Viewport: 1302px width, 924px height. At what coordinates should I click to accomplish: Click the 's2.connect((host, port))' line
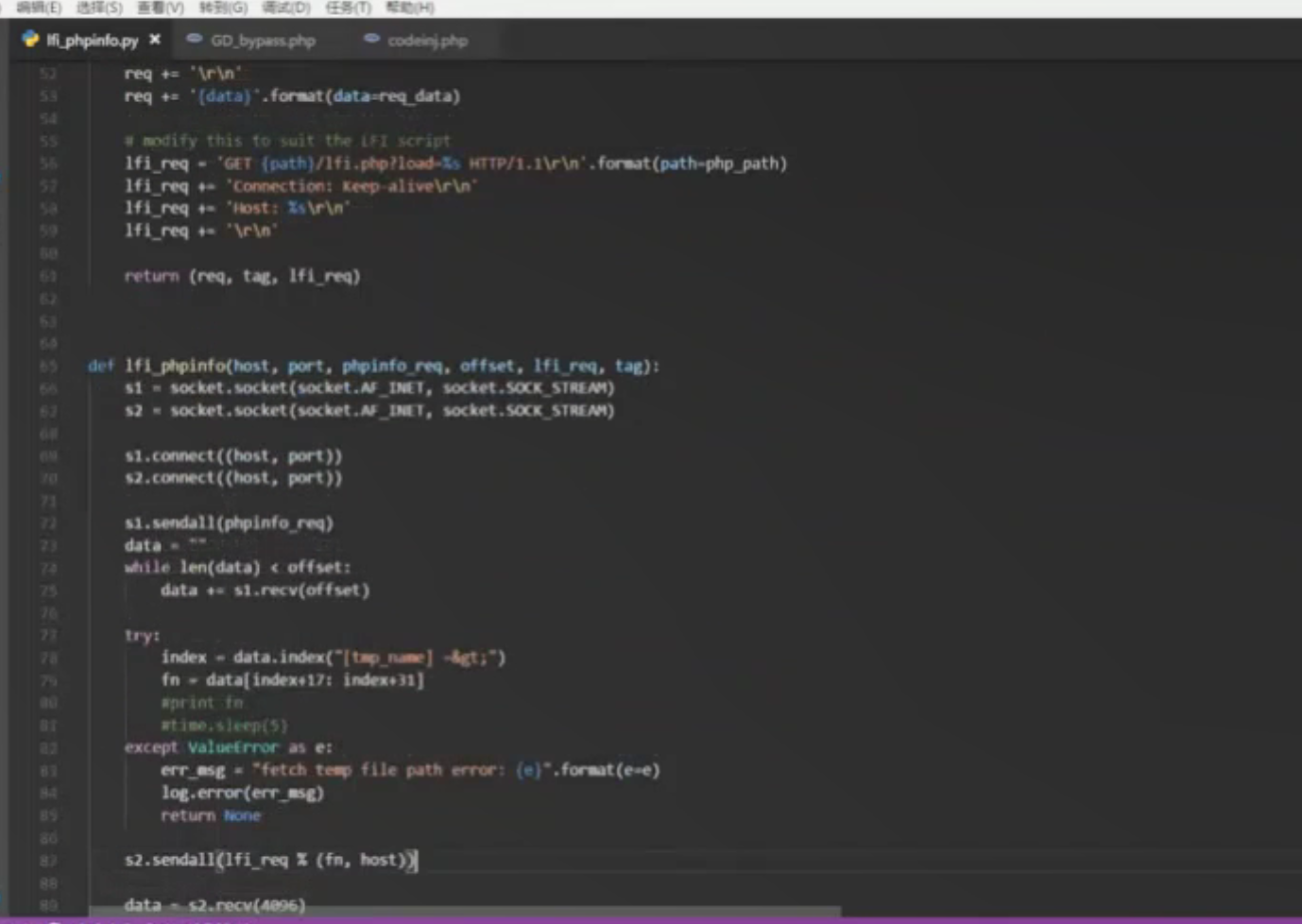point(233,477)
